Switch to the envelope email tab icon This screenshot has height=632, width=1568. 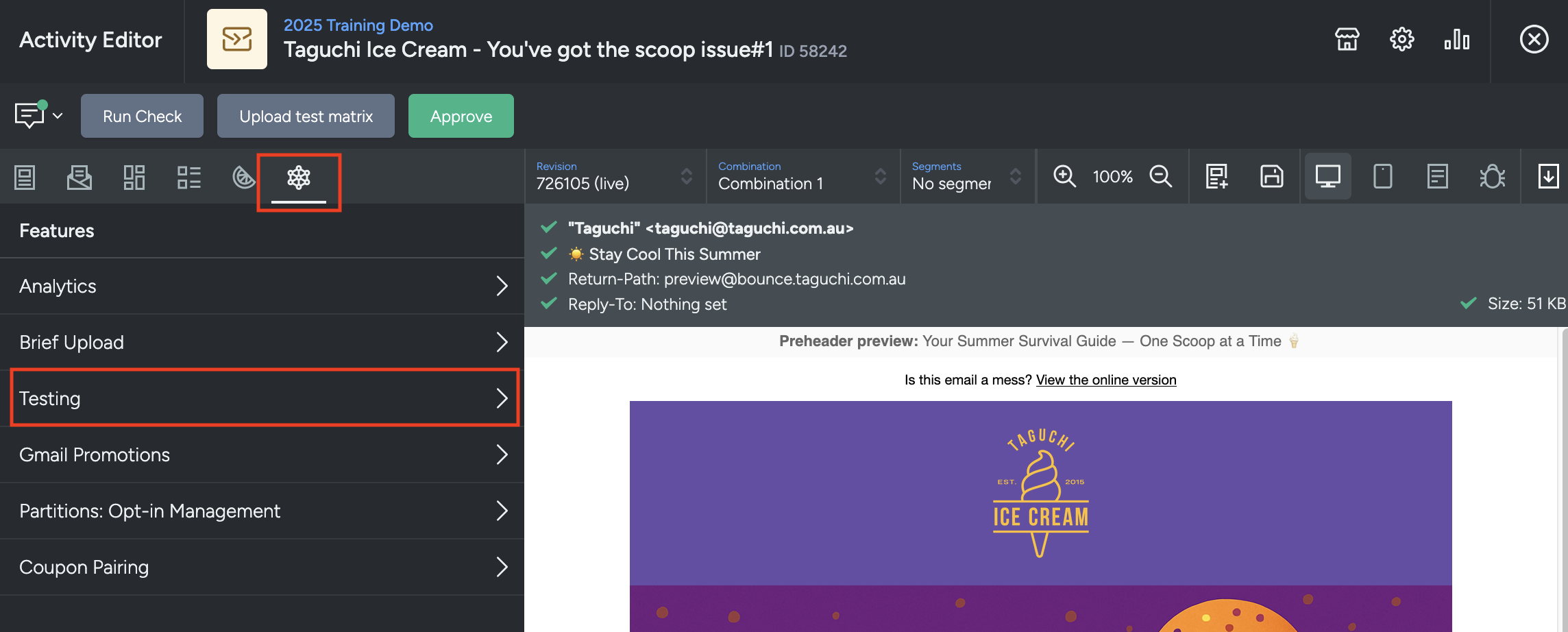coord(79,178)
